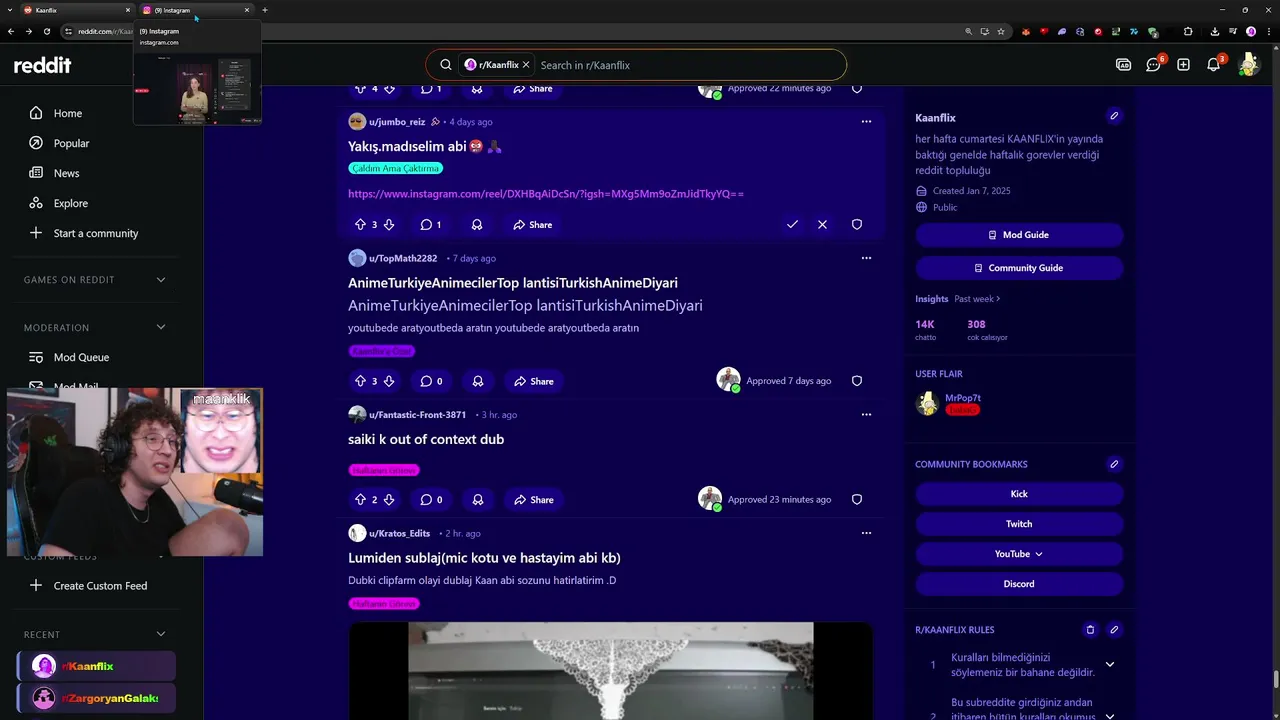Upvote the jumbo_reiz post
Viewport: 1280px width, 720px height.
[360, 225]
